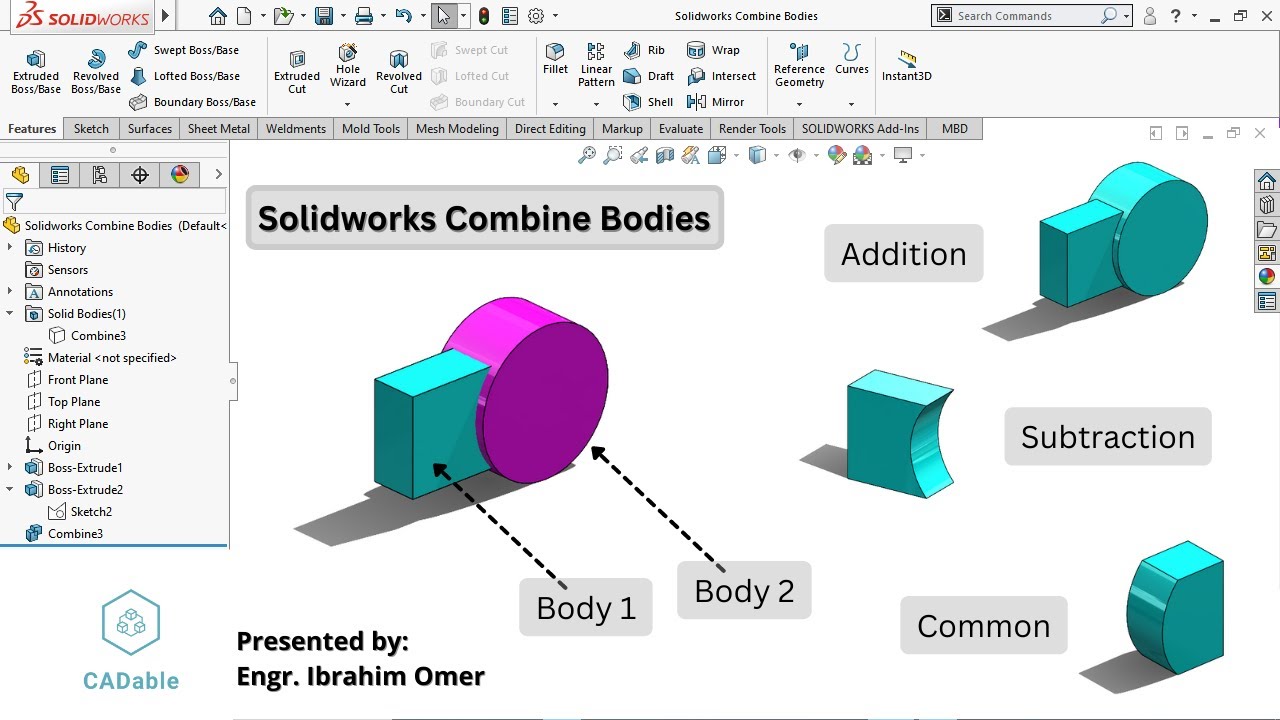Apply the Fillet tool
Image resolution: width=1280 pixels, height=720 pixels.
555,60
